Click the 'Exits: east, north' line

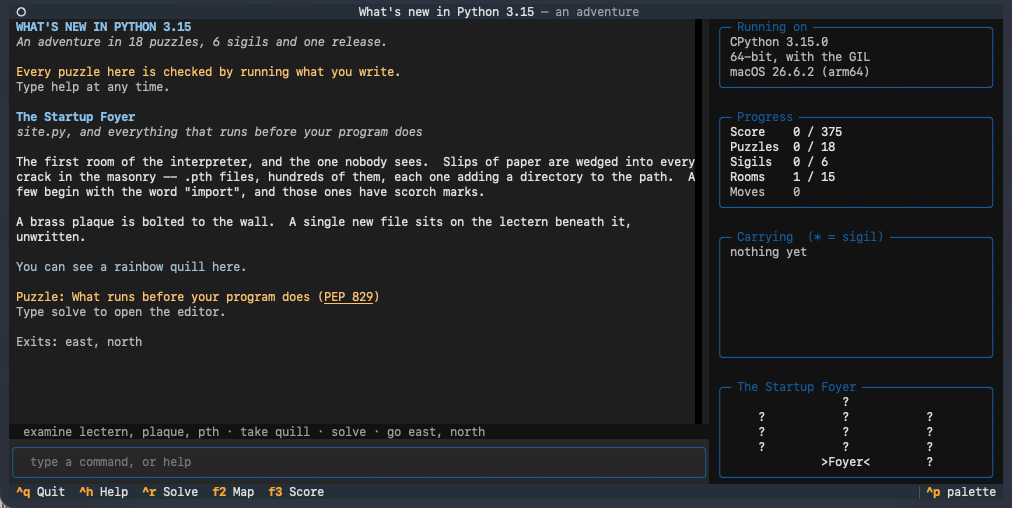pos(79,342)
